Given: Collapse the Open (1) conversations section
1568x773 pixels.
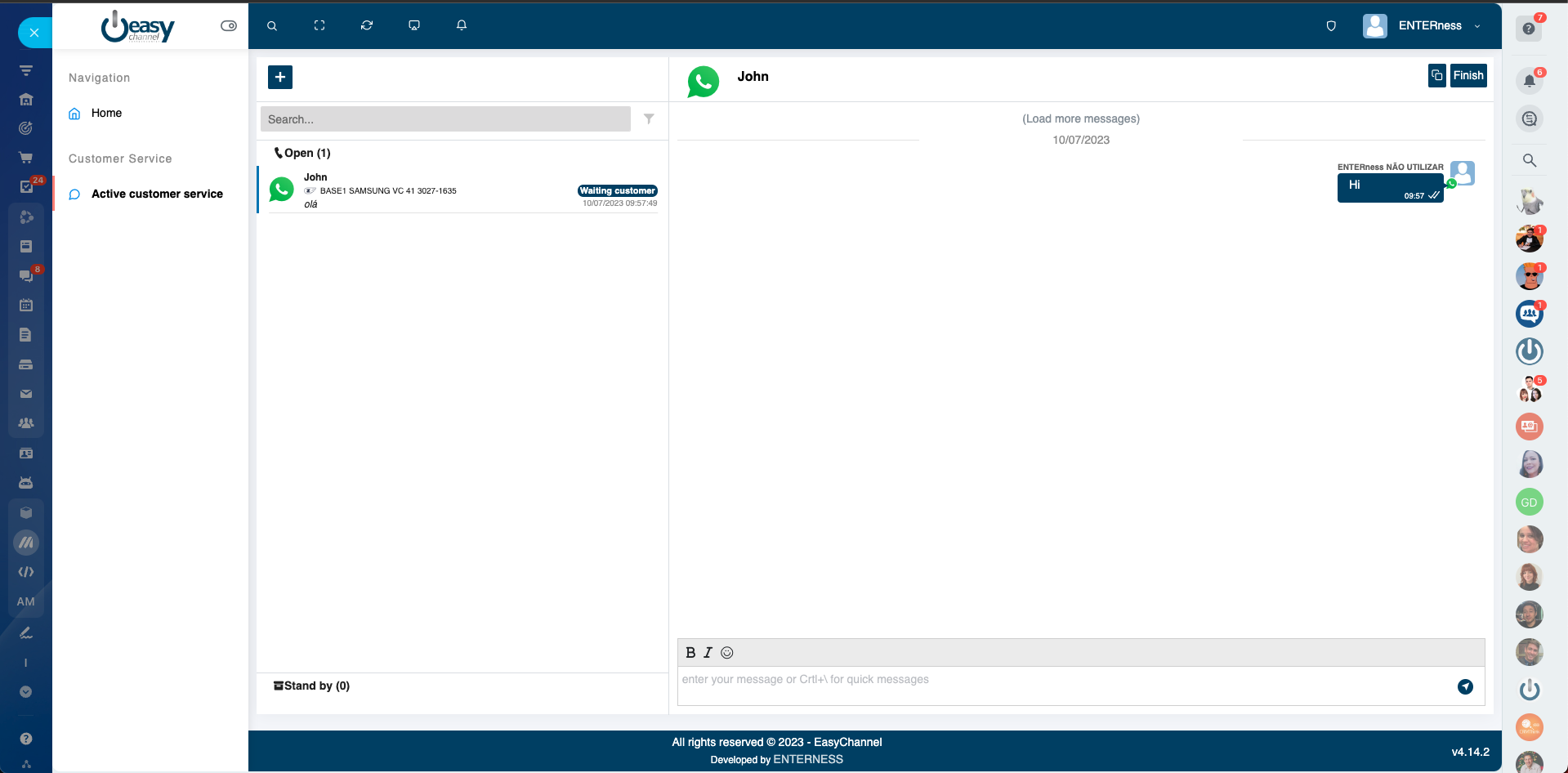Looking at the screenshot, I should (x=302, y=153).
